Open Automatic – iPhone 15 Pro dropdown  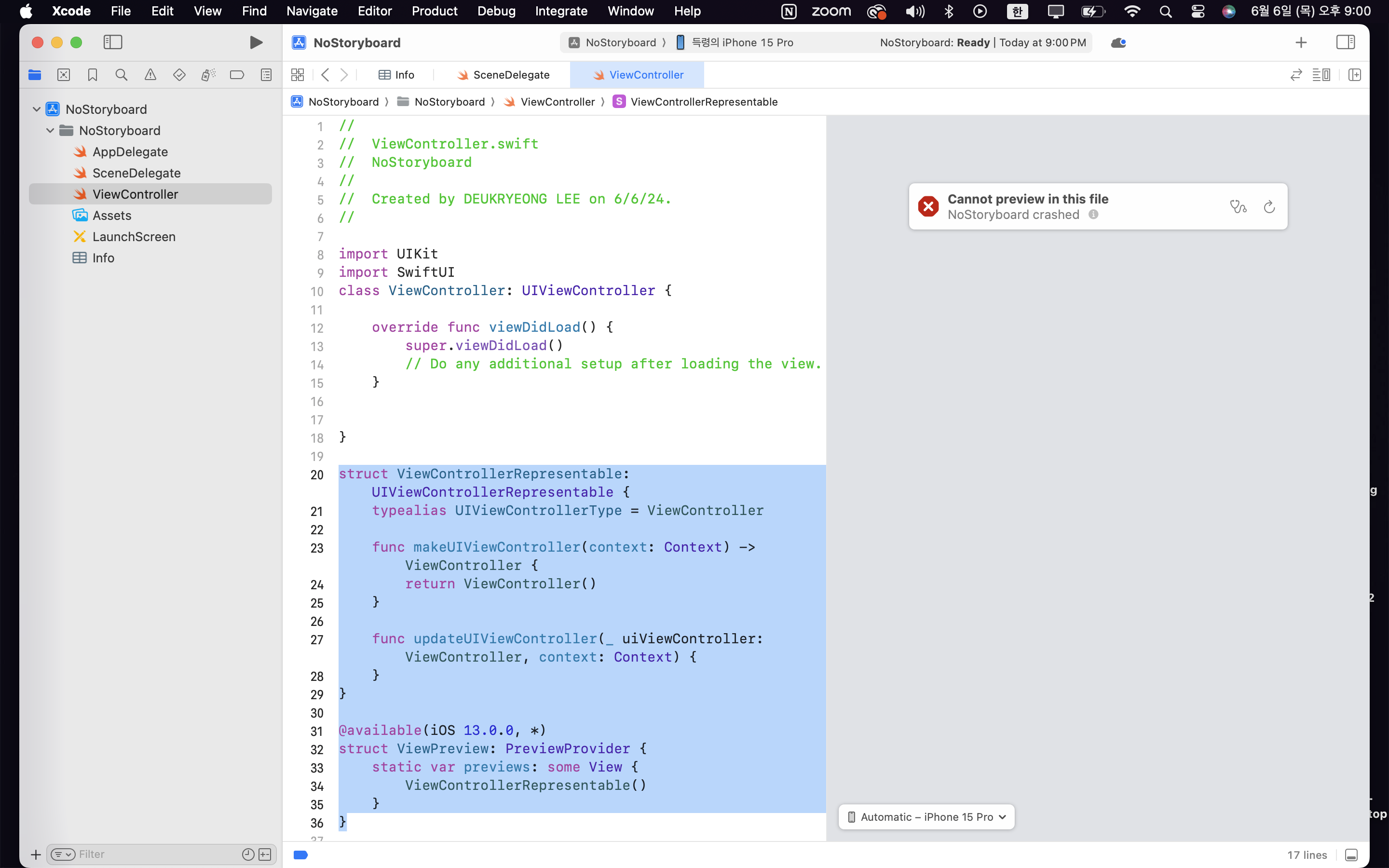(926, 817)
